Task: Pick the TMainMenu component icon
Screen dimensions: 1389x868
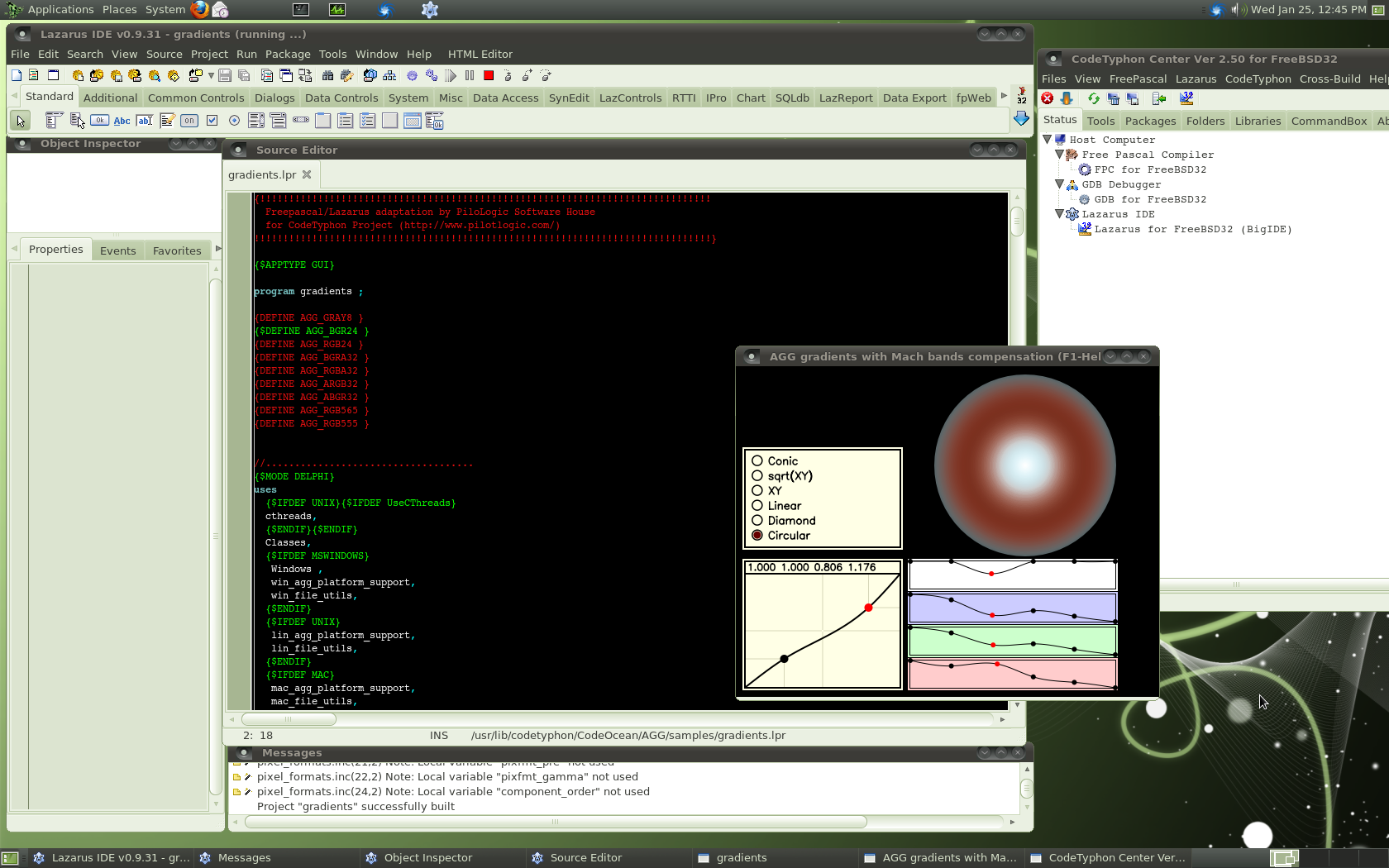Action: (54, 121)
